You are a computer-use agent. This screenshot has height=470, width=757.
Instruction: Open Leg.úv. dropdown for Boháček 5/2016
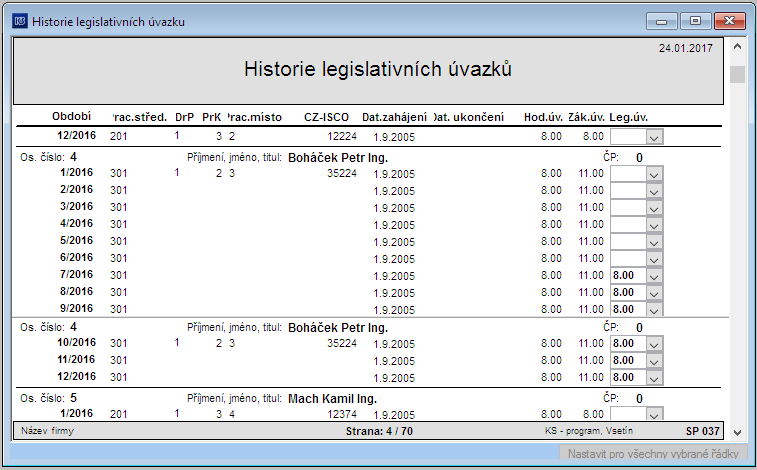coord(654,241)
